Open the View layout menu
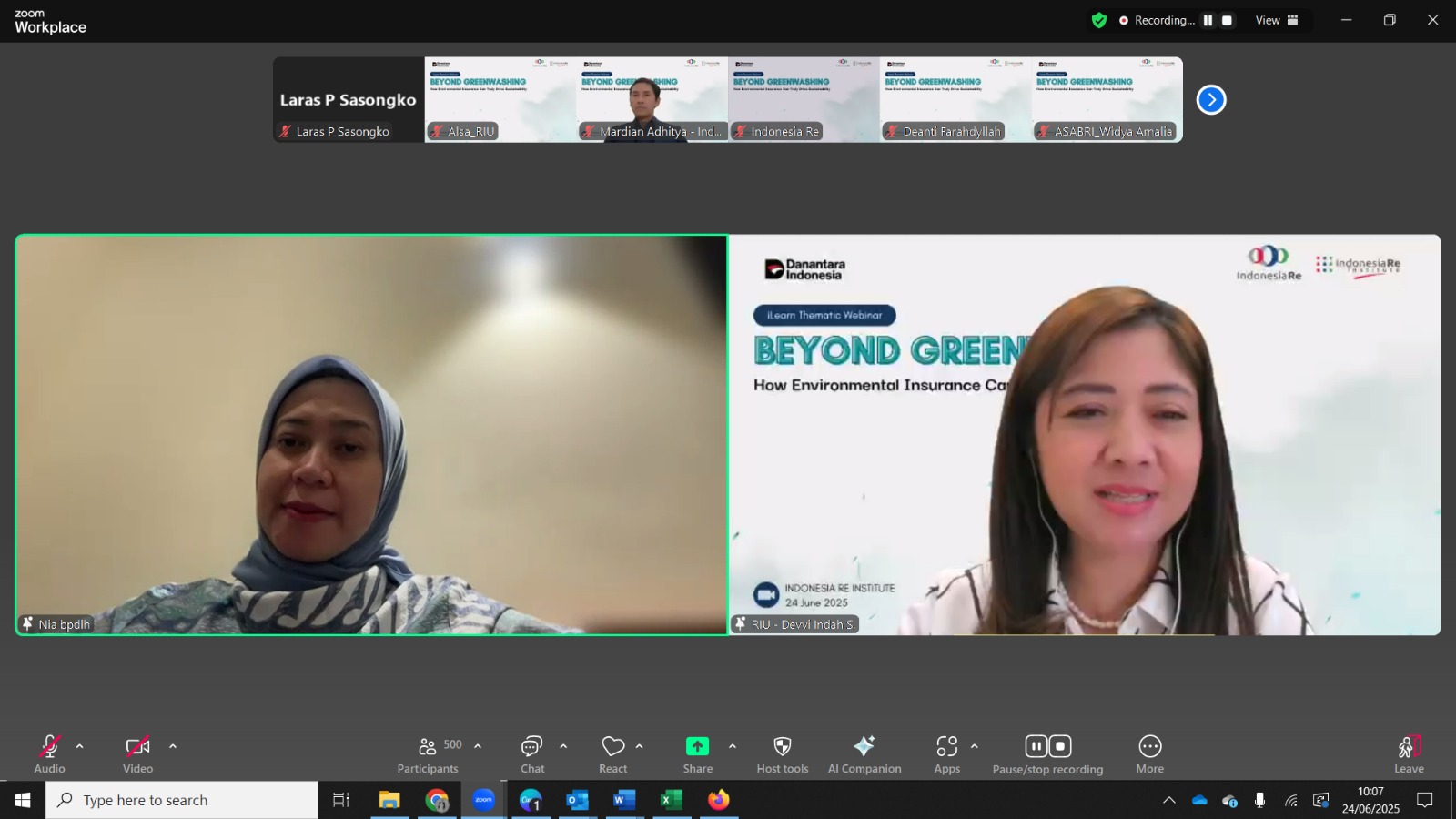This screenshot has height=819, width=1456. click(x=1277, y=20)
